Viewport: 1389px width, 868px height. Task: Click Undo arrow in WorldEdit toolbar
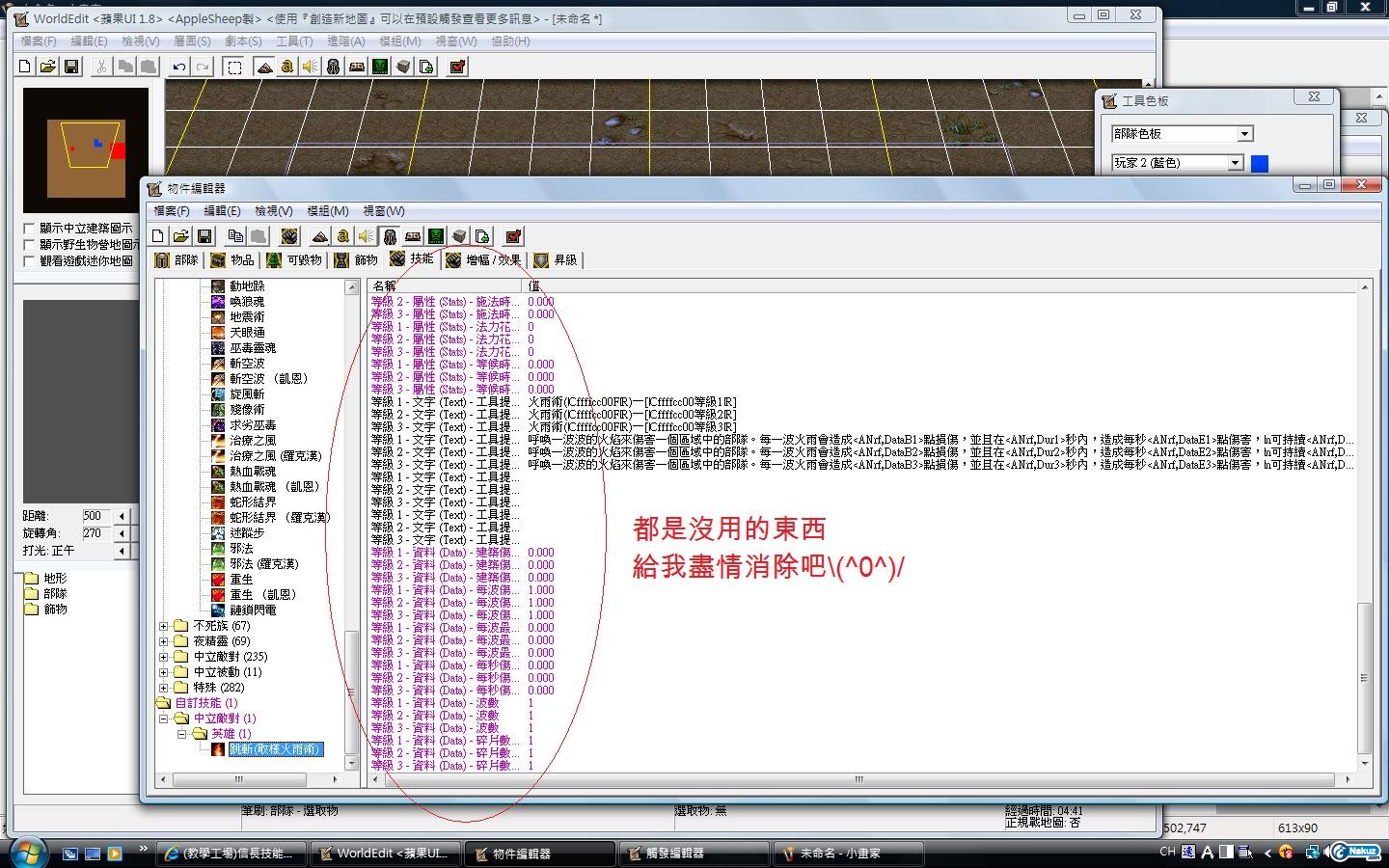coord(178,67)
